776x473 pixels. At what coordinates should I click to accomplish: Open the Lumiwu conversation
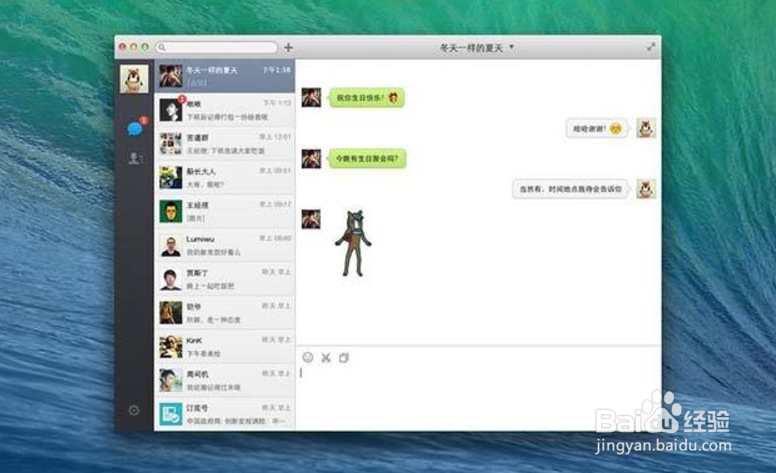coord(225,245)
